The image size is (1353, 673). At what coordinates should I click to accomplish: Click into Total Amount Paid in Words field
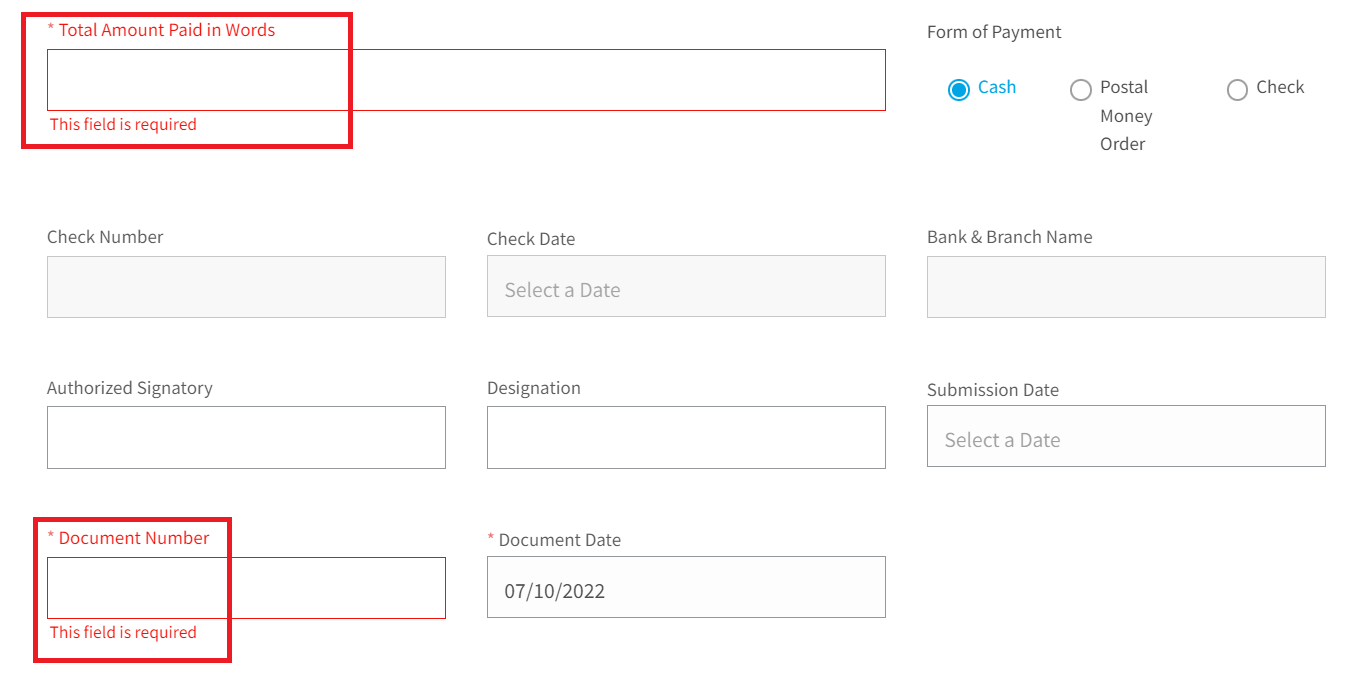tap(466, 80)
